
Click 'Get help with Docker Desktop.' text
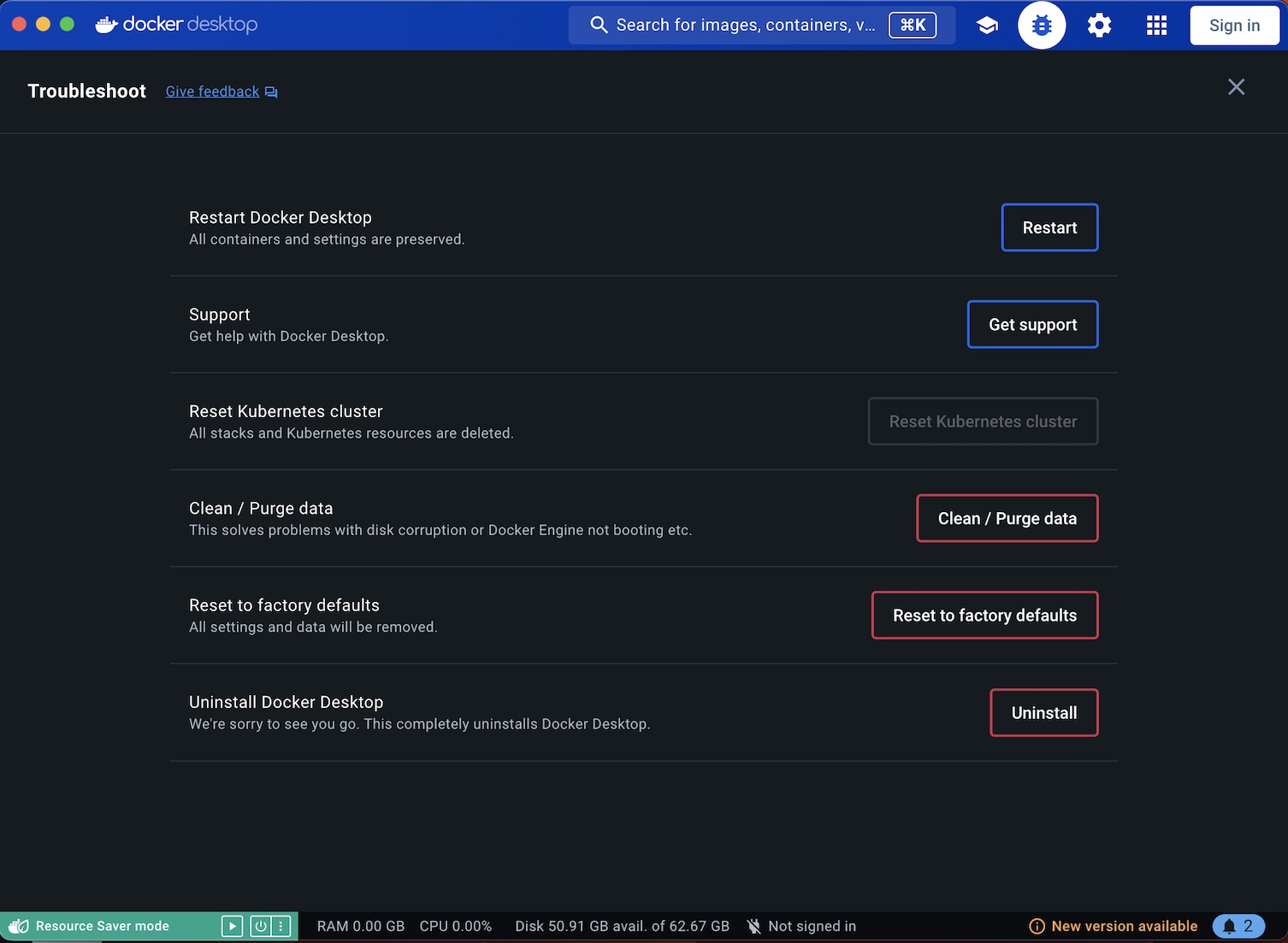(289, 336)
